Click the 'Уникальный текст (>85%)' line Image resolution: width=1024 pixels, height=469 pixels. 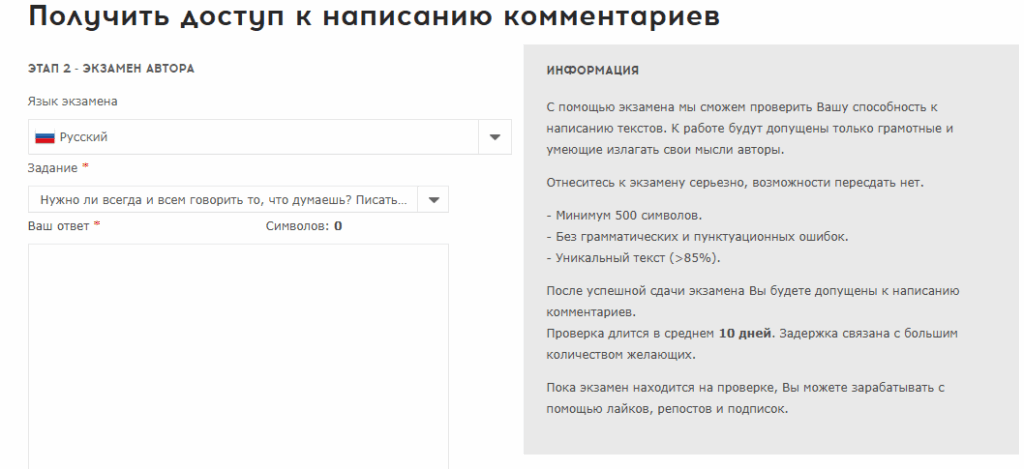pos(633,258)
